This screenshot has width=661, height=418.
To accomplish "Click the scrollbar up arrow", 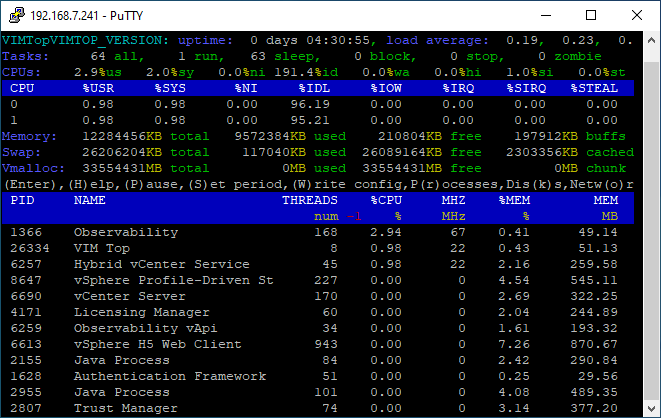I will coord(651,40).
